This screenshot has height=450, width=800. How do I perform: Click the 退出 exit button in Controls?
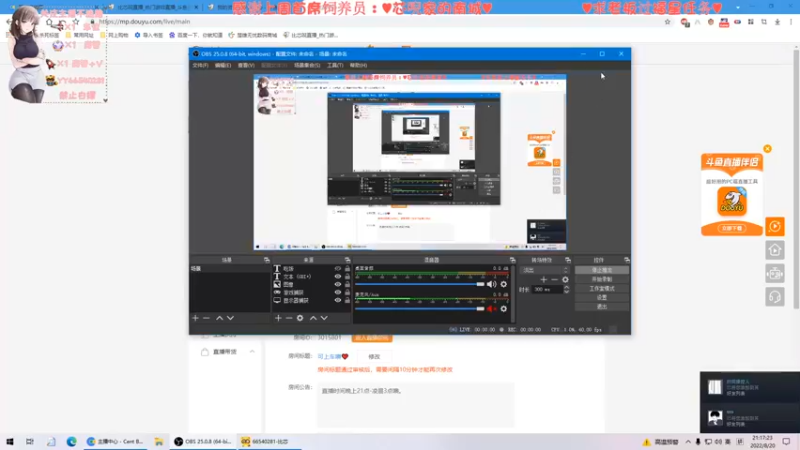(602, 307)
